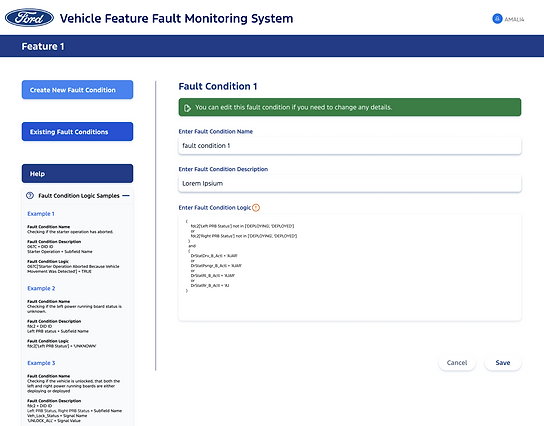Open the AMALI4 user profile avatar
The image size is (544, 426).
(x=497, y=19)
